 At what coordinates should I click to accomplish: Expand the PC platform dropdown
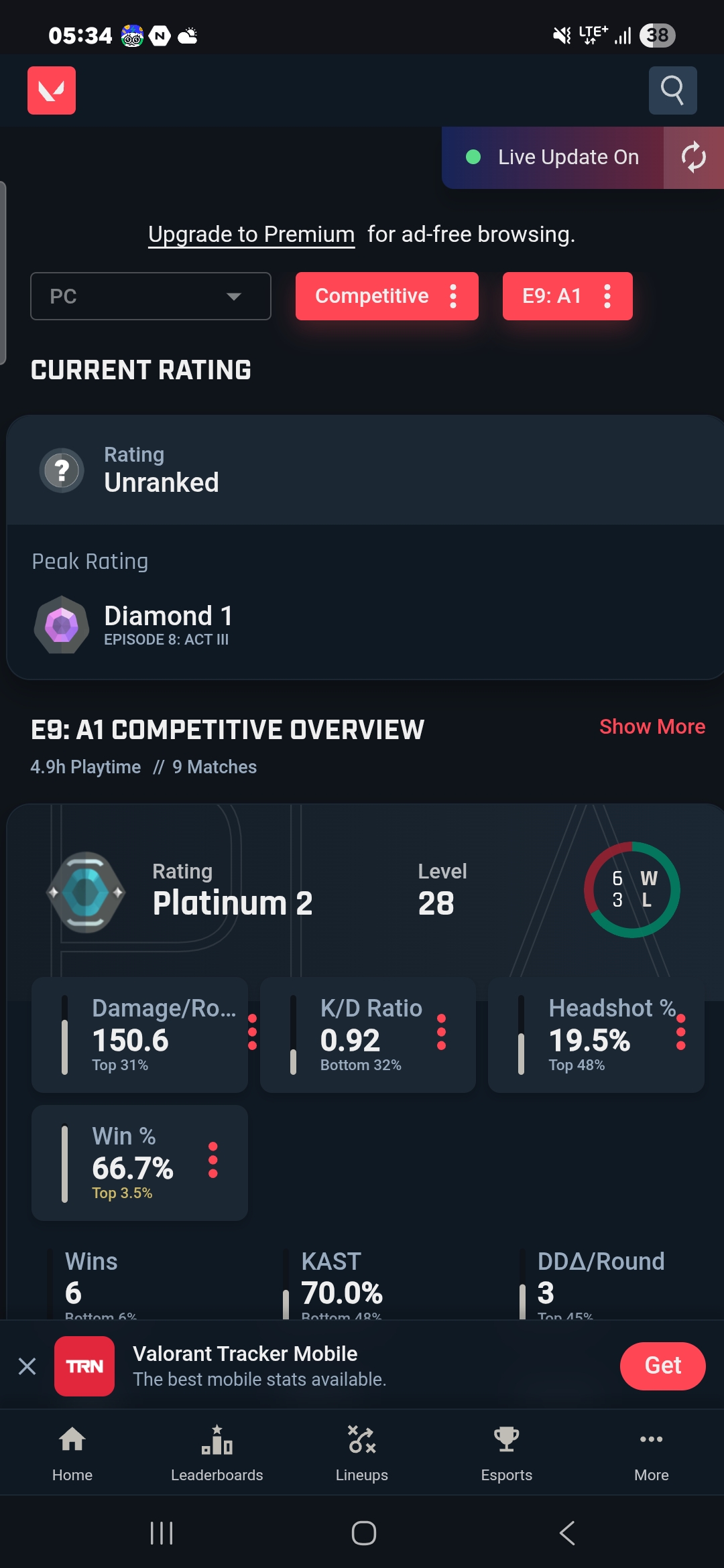151,296
